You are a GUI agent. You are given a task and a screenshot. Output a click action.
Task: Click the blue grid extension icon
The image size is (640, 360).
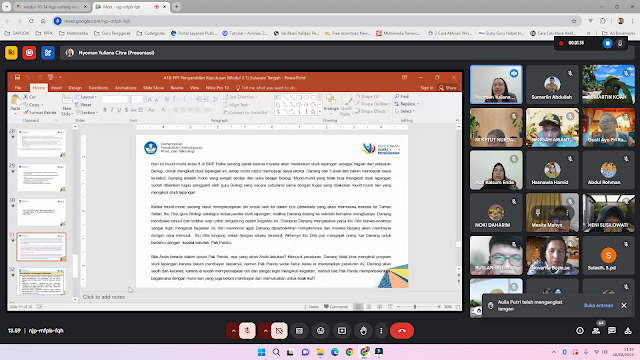48,53
